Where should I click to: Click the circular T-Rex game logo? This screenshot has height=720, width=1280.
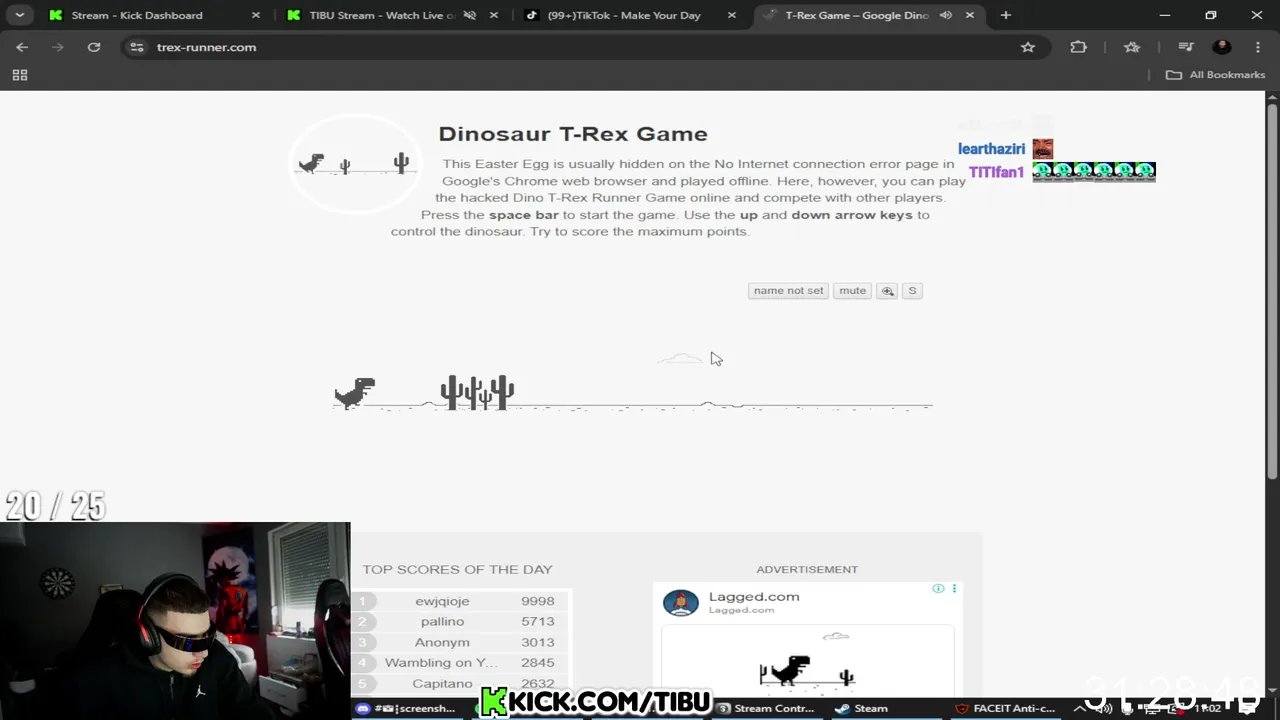click(356, 163)
